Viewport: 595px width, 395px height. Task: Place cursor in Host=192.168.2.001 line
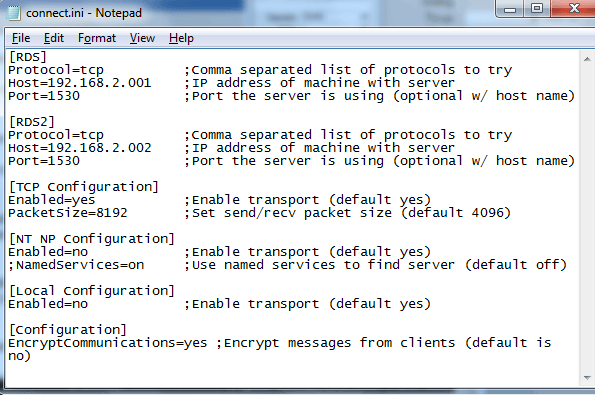click(x=80, y=83)
